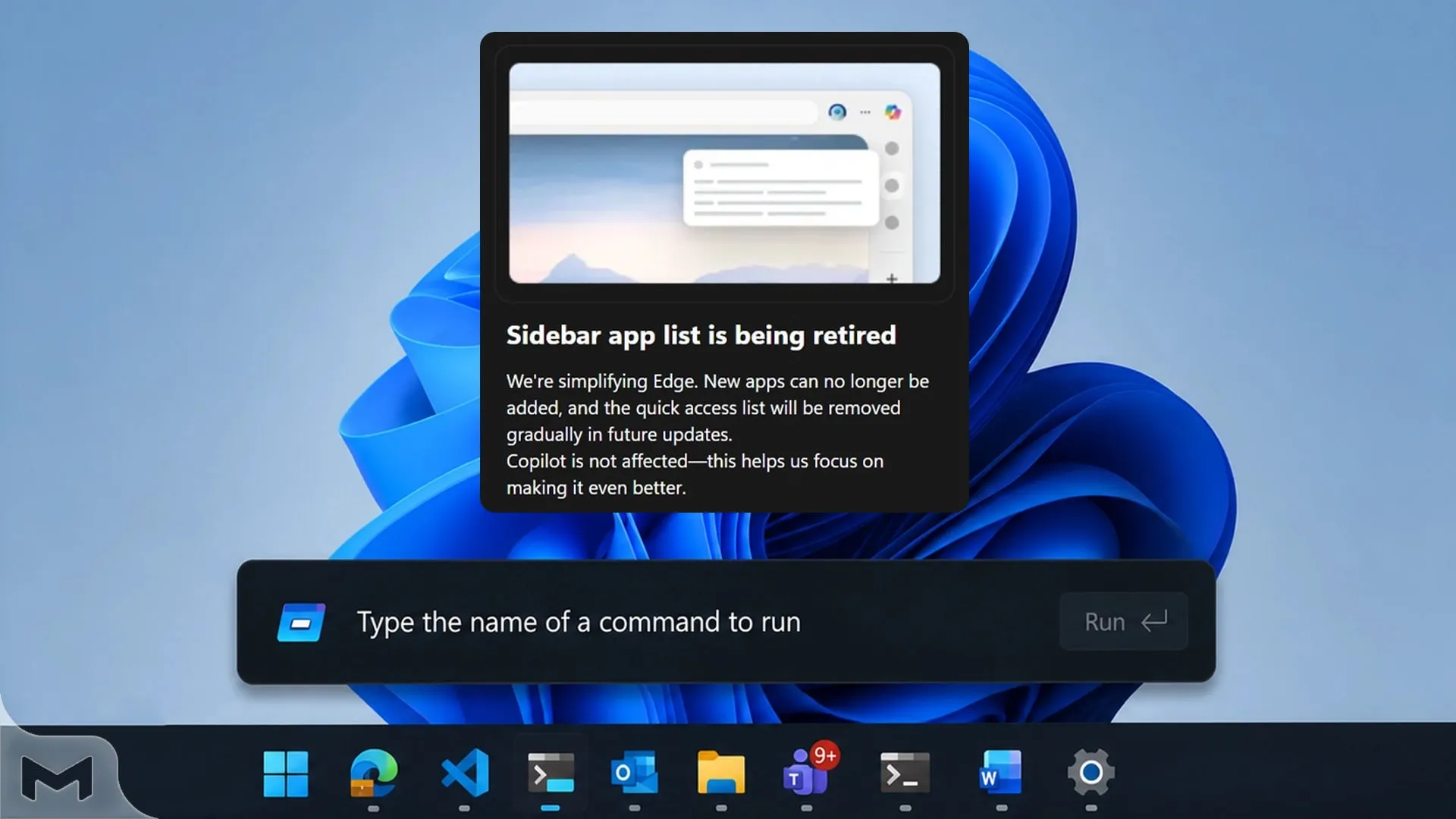Viewport: 1456px width, 819px height.
Task: Click the profile icon in the Edge illustration
Action: pyautogui.click(x=837, y=112)
